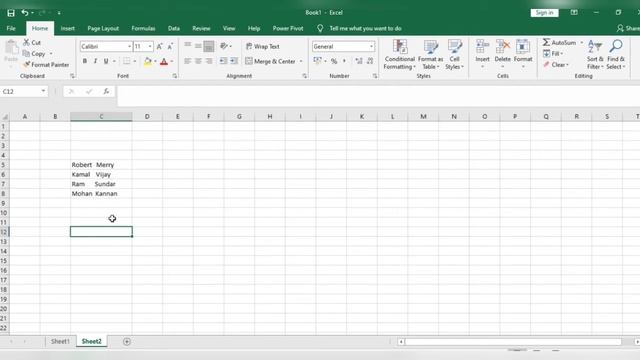Add a new sheet with plus button

pyautogui.click(x=127, y=342)
